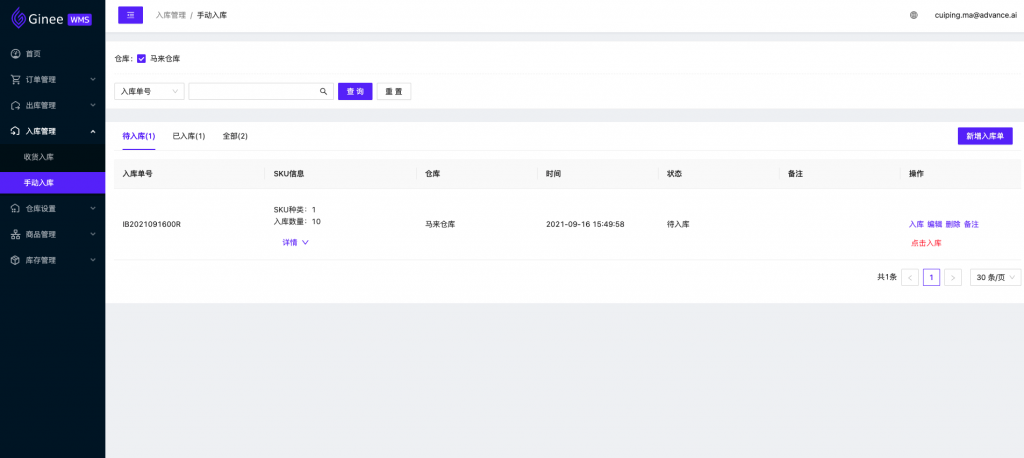Image resolution: width=1024 pixels, height=458 pixels.
Task: Click the Ginee WMS logo
Action: tap(52, 18)
